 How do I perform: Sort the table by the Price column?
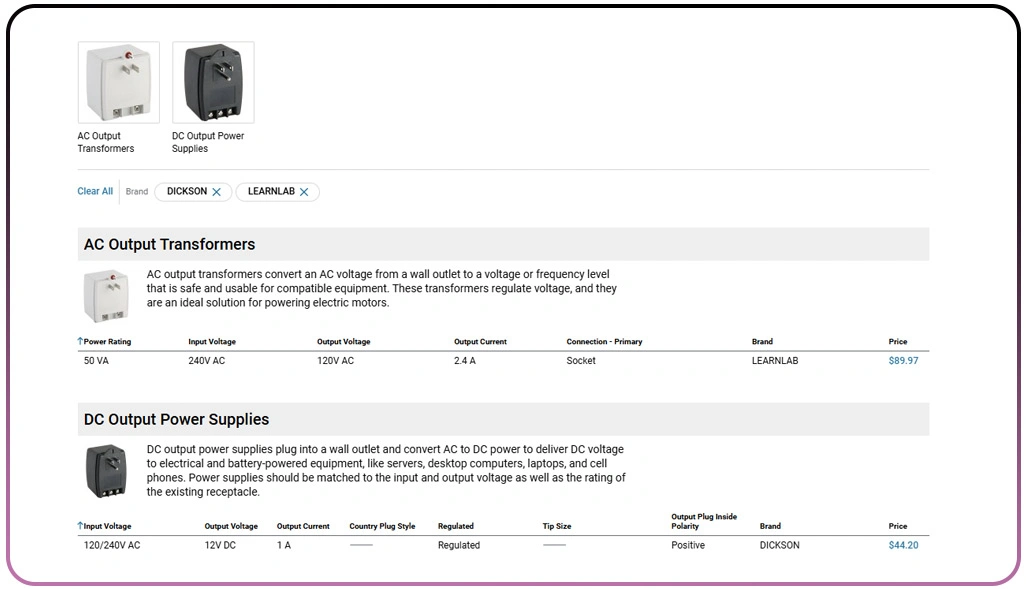[x=897, y=341]
